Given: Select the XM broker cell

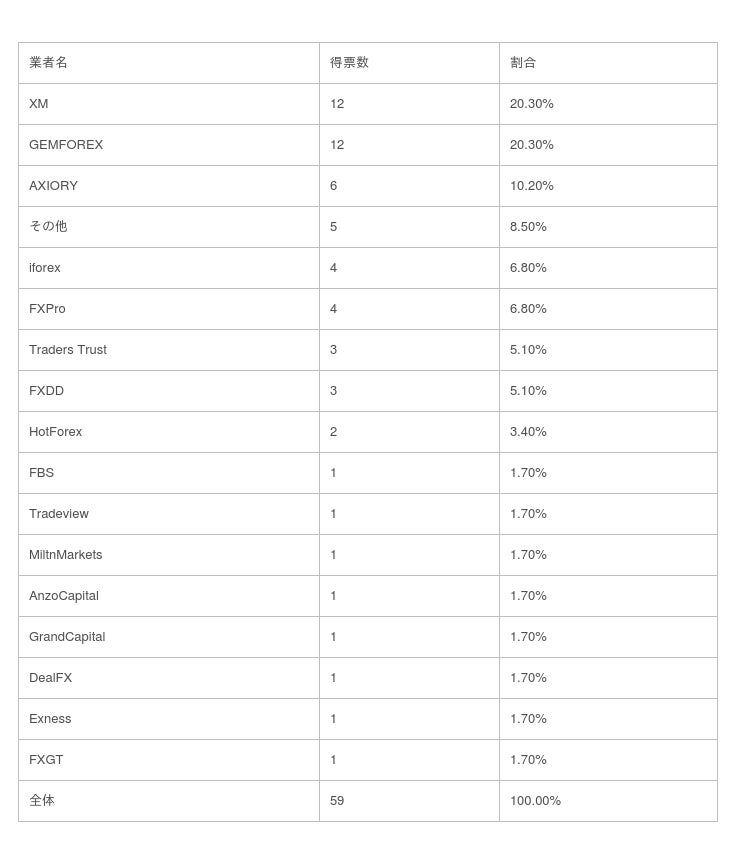Looking at the screenshot, I should pyautogui.click(x=39, y=103).
